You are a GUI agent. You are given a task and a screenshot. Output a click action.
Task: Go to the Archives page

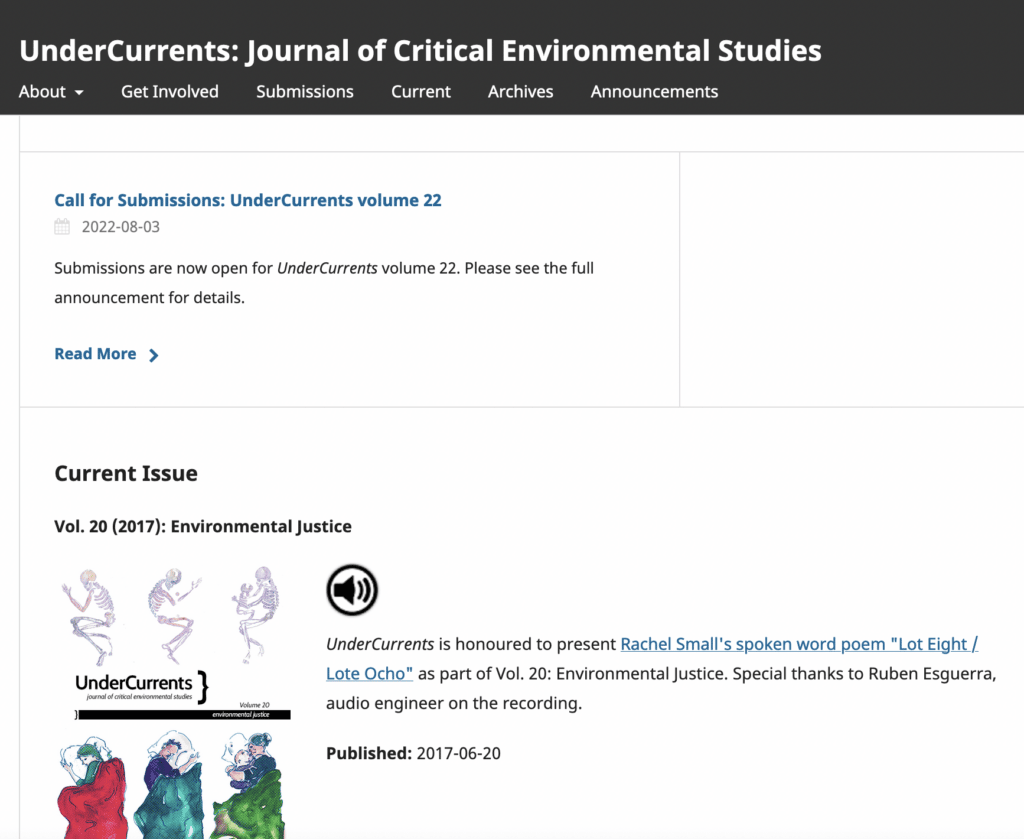point(520,91)
